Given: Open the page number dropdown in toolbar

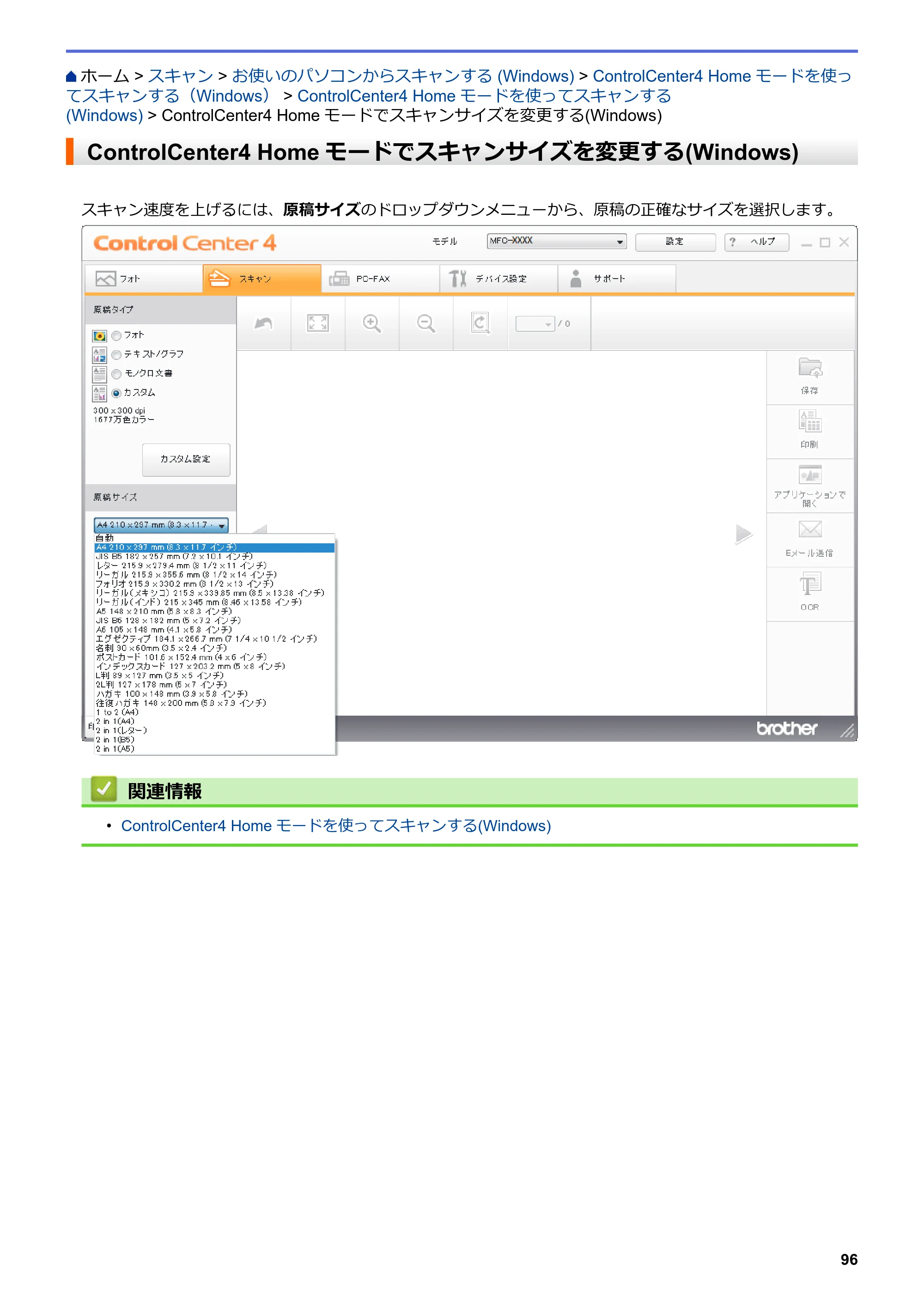Looking at the screenshot, I should 535,324.
